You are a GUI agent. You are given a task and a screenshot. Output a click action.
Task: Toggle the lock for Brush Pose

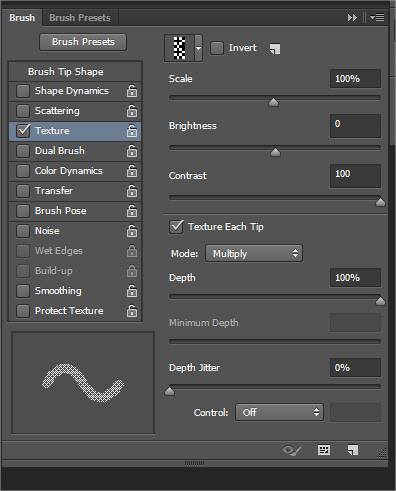pyautogui.click(x=132, y=211)
